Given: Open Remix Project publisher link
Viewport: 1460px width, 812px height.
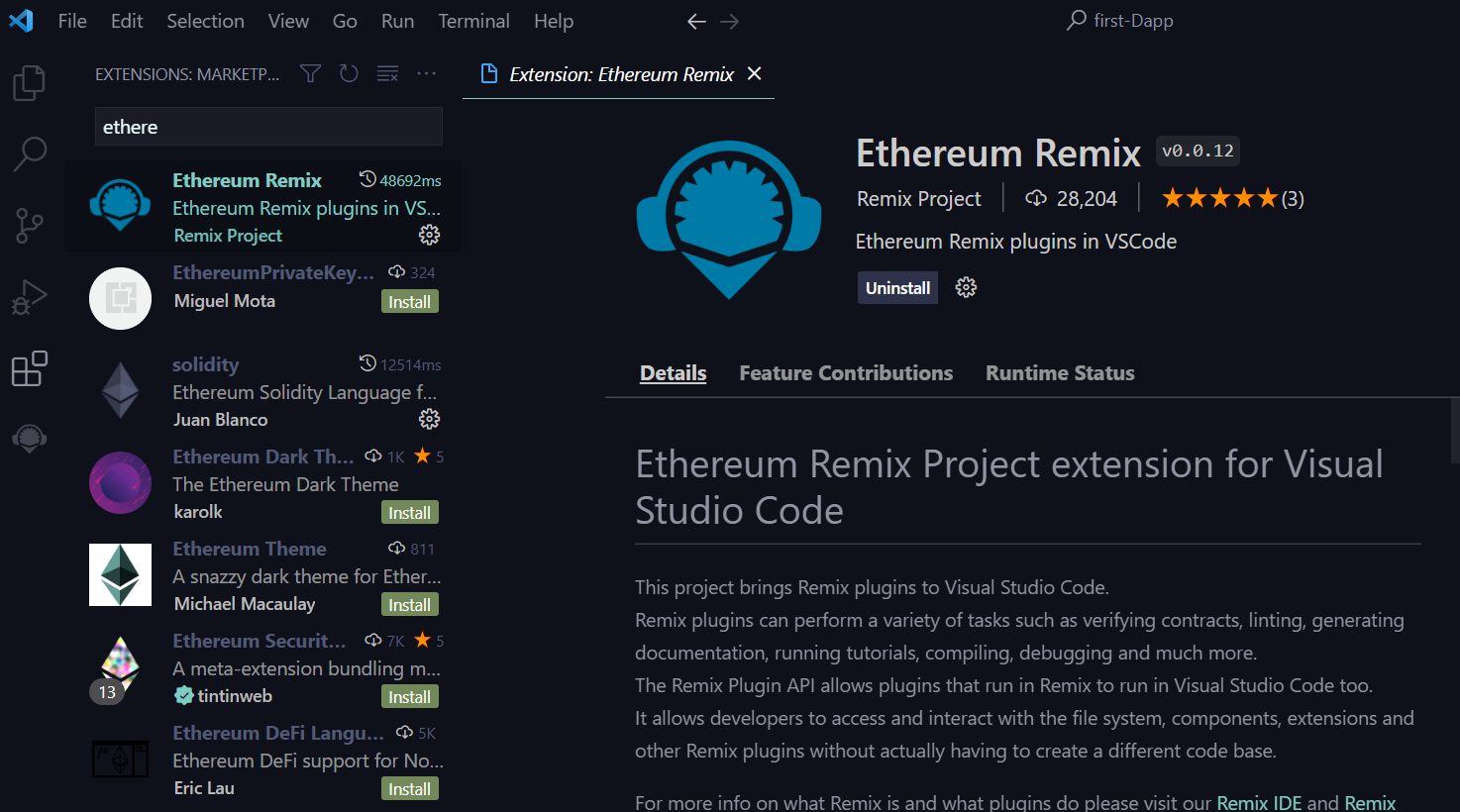Looking at the screenshot, I should coord(919,199).
